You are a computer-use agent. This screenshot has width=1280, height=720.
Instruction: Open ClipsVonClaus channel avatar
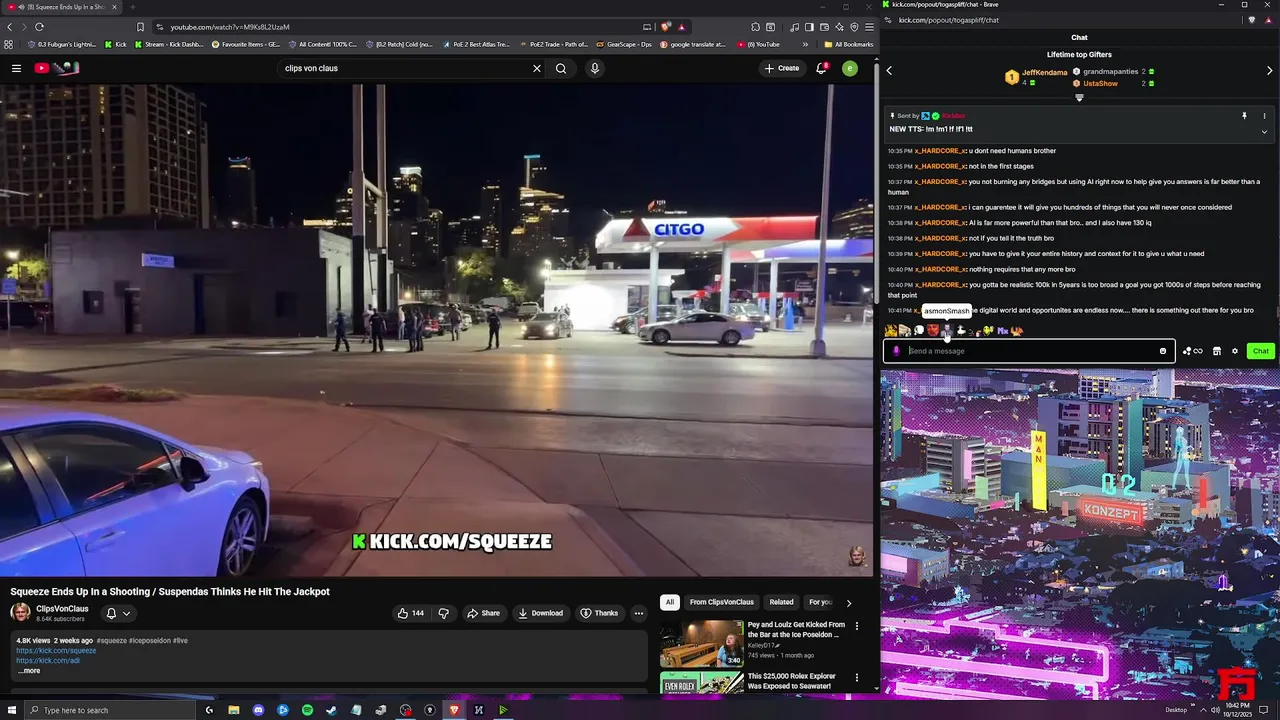[20, 612]
